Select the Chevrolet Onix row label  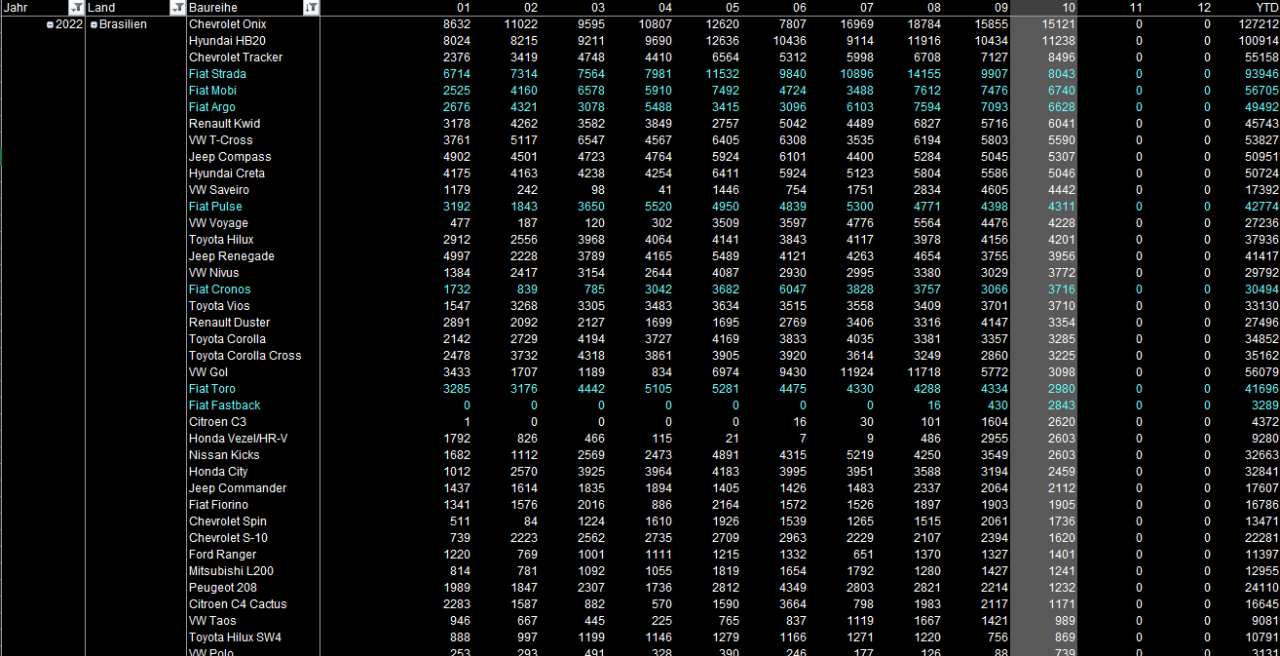(228, 24)
